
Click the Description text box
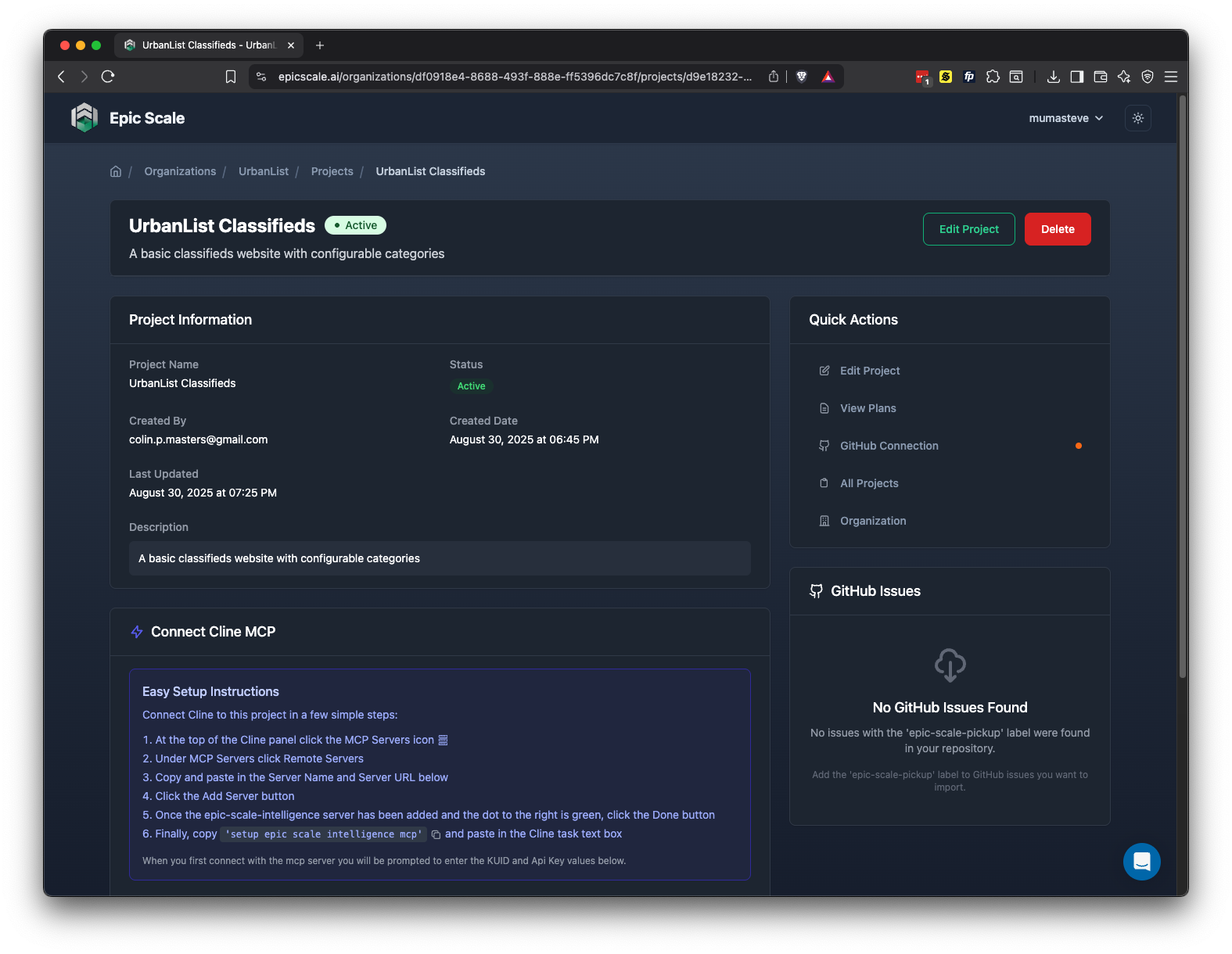(x=440, y=558)
